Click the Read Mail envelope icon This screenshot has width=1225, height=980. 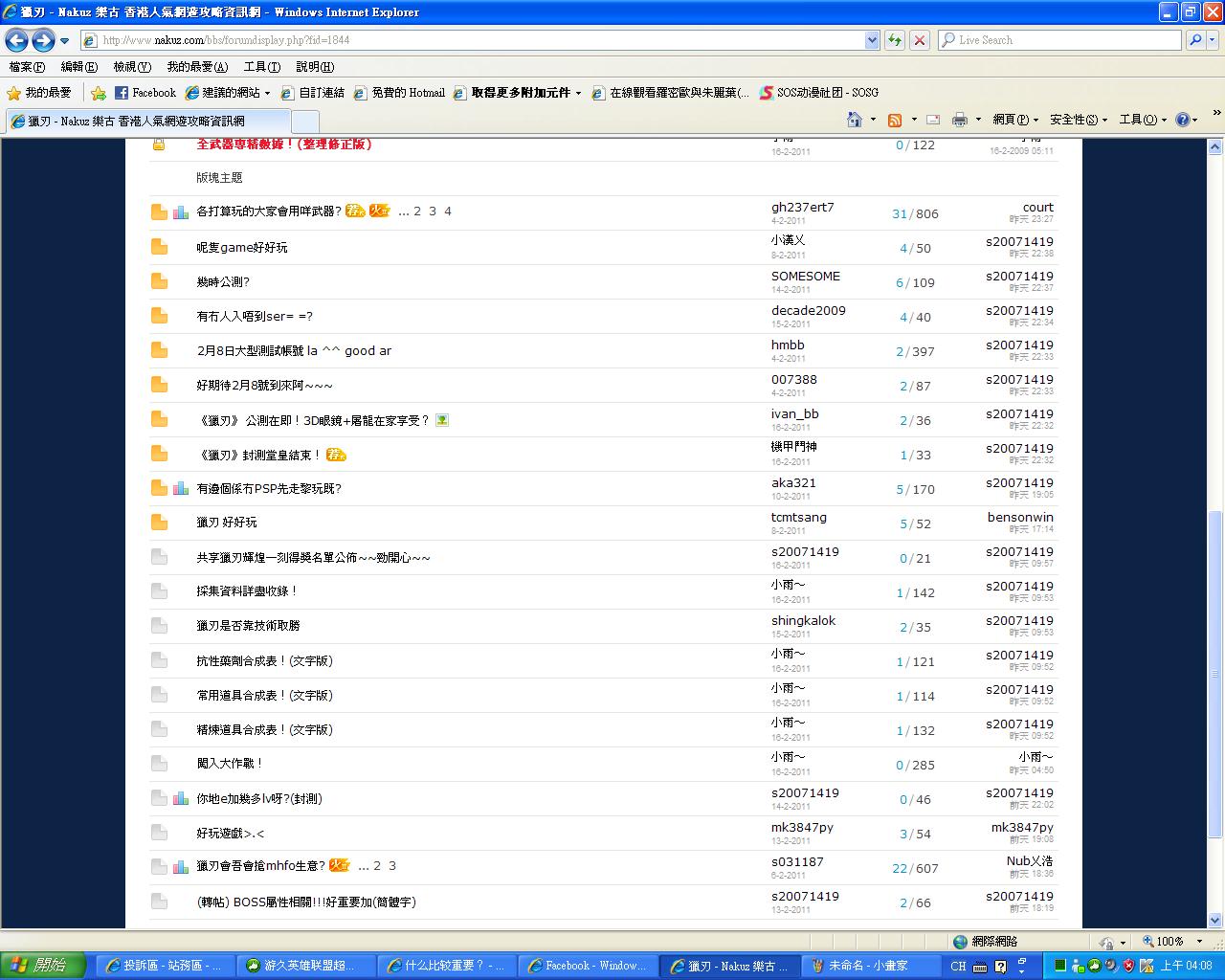pyautogui.click(x=933, y=120)
